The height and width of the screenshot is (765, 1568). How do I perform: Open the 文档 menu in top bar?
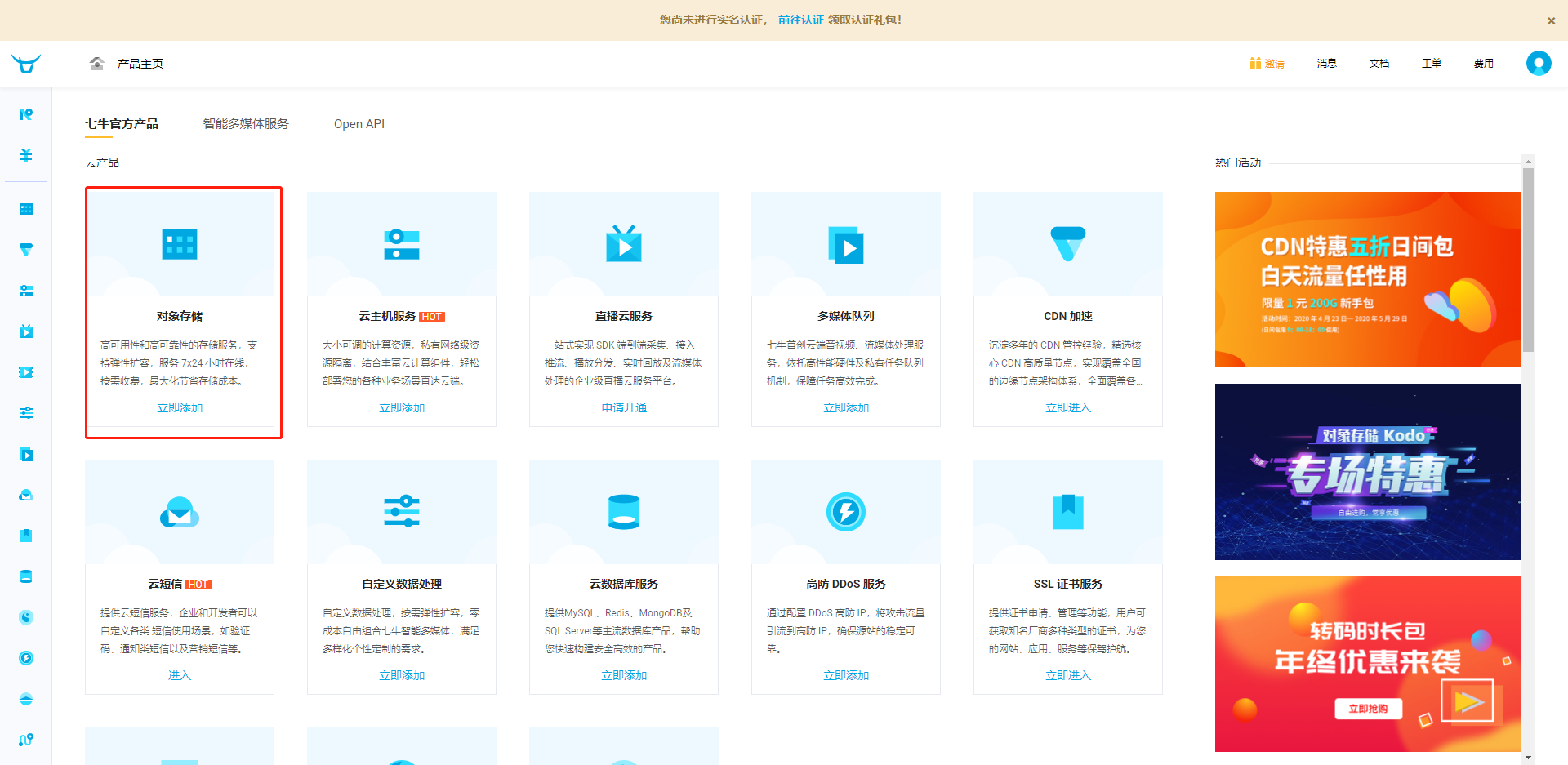tap(1379, 64)
